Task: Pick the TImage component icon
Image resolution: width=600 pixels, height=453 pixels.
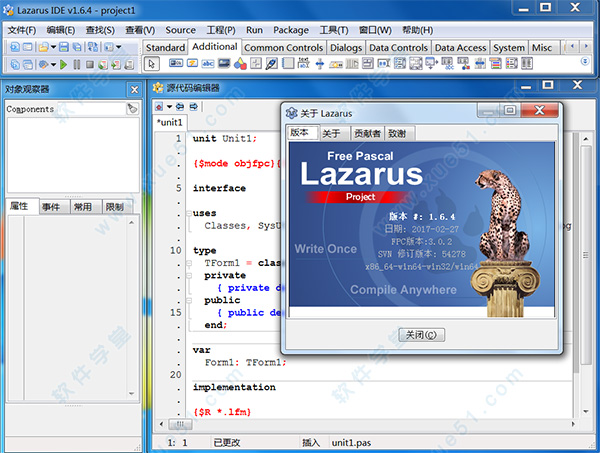Action: pyautogui.click(x=224, y=63)
